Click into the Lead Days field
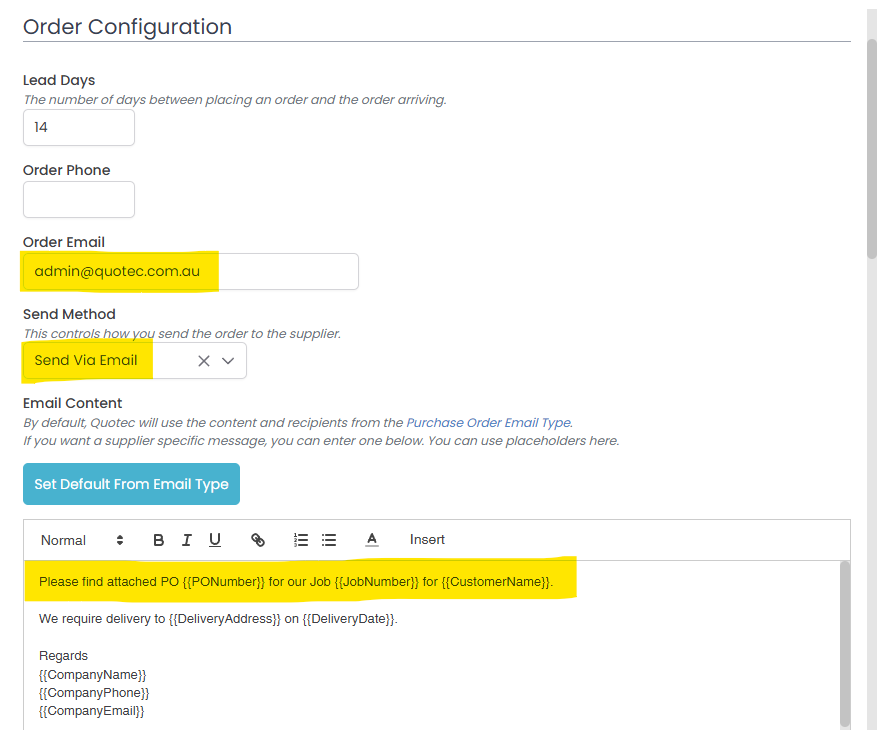This screenshot has width=891, height=745. tap(79, 128)
